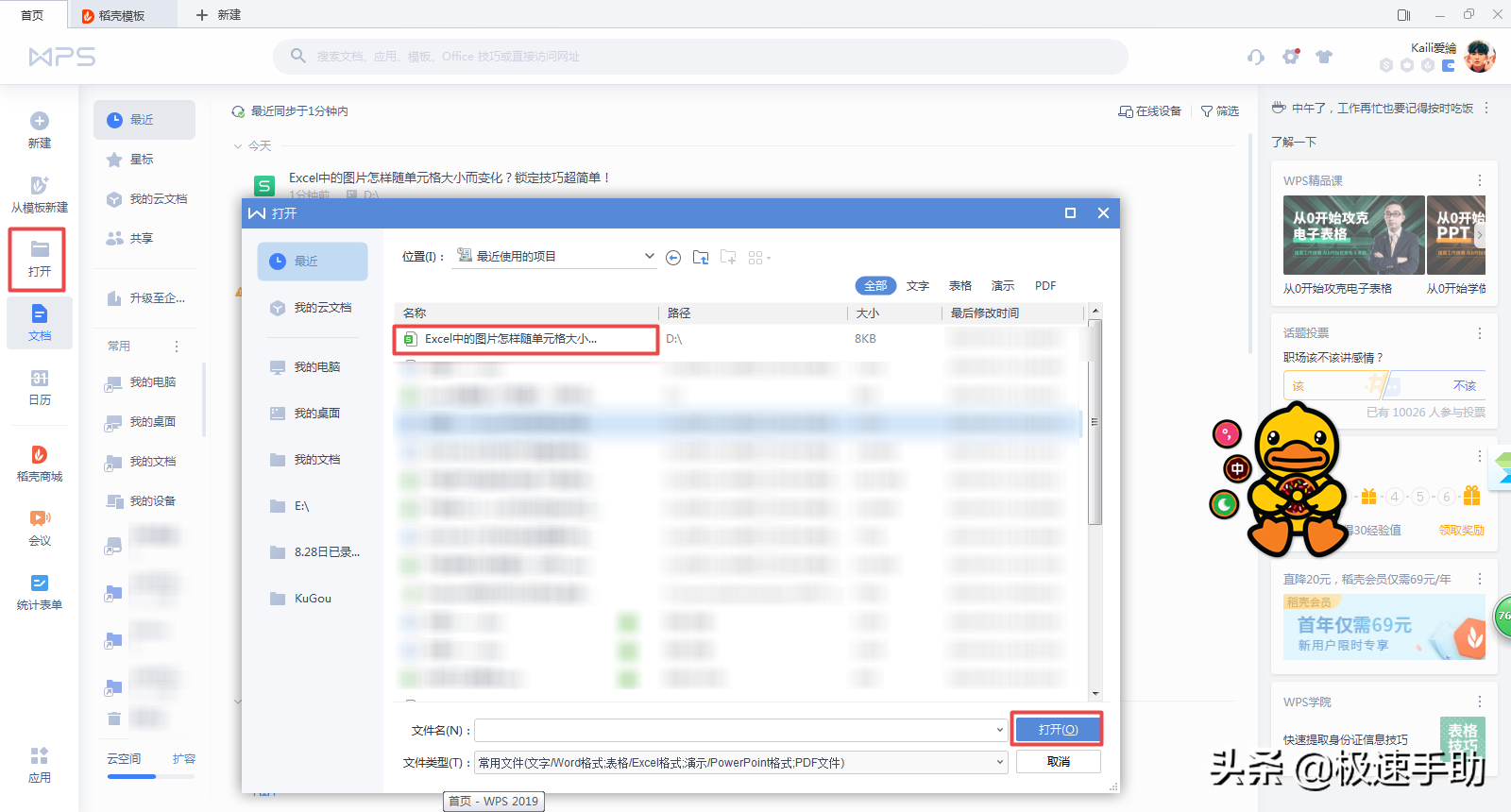
Task: Click the Open dialog vertical scrollbar
Action: [x=1095, y=422]
